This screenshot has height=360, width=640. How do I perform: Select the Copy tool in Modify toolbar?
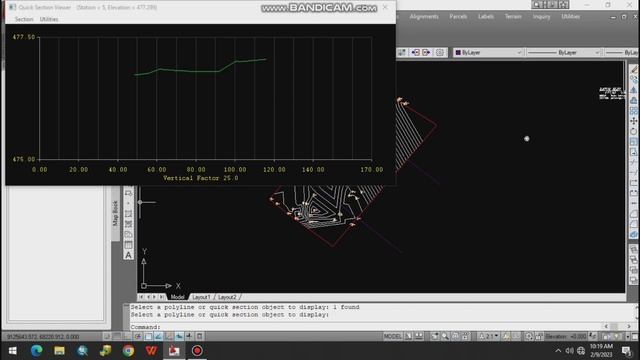[633, 80]
